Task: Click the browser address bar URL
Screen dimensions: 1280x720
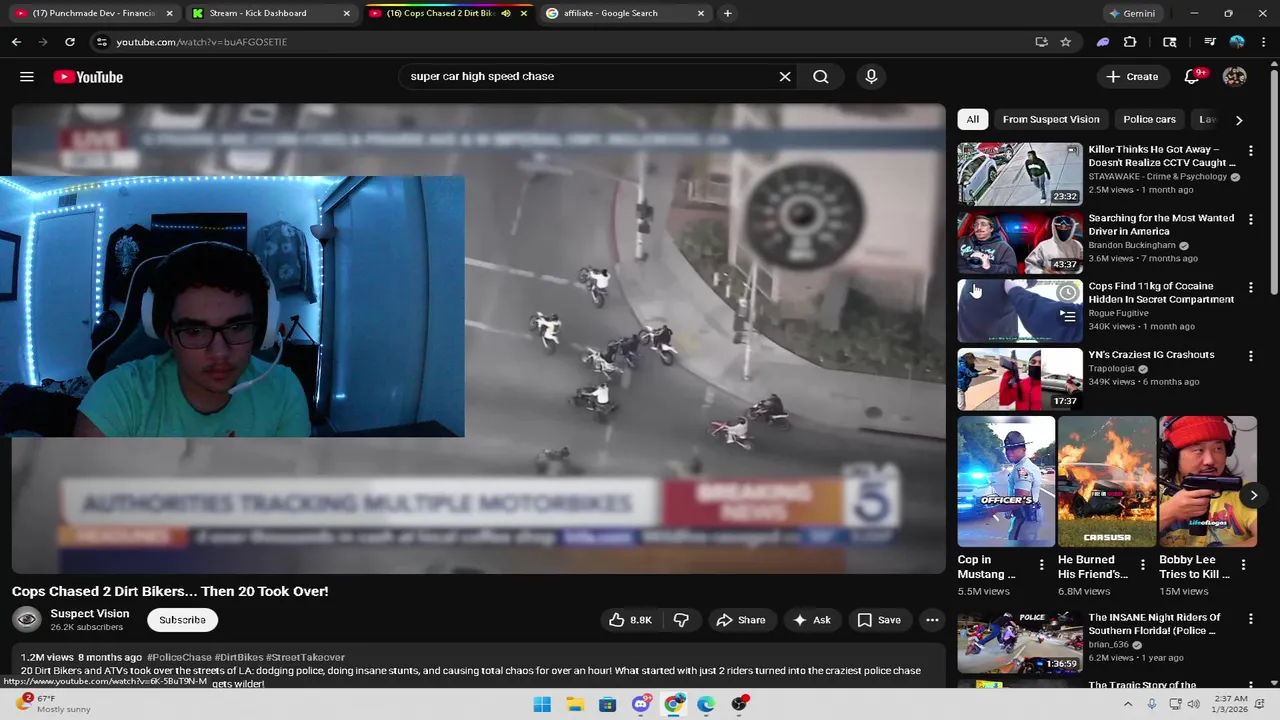Action: tap(201, 42)
